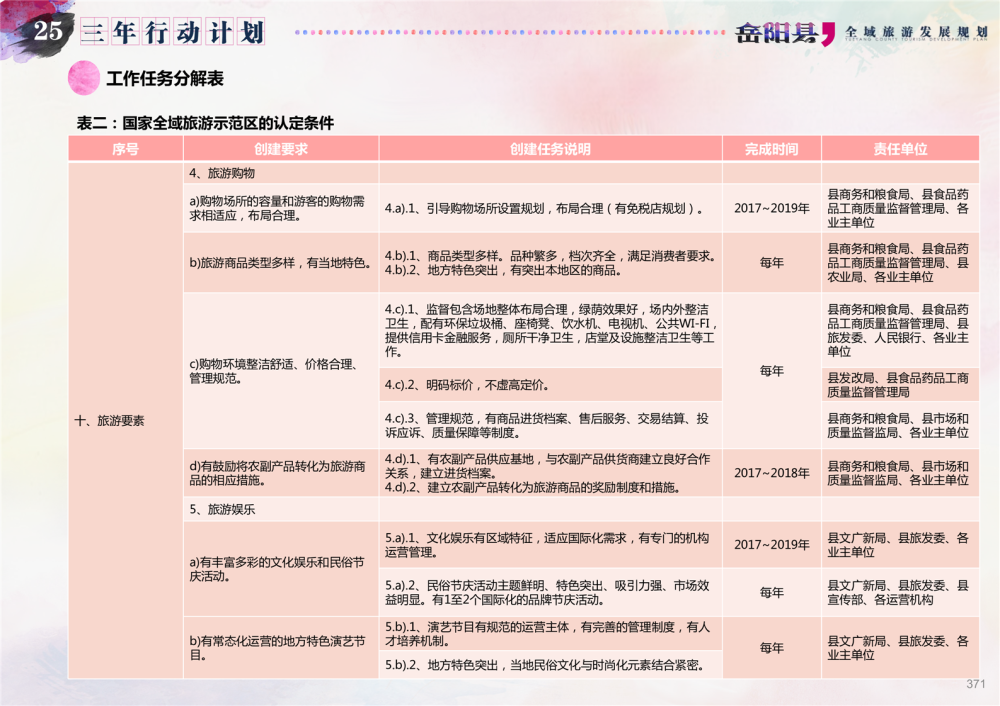Select the 十、旅游要素 cell
This screenshot has width=1000, height=706.
pyautogui.click(x=110, y=421)
